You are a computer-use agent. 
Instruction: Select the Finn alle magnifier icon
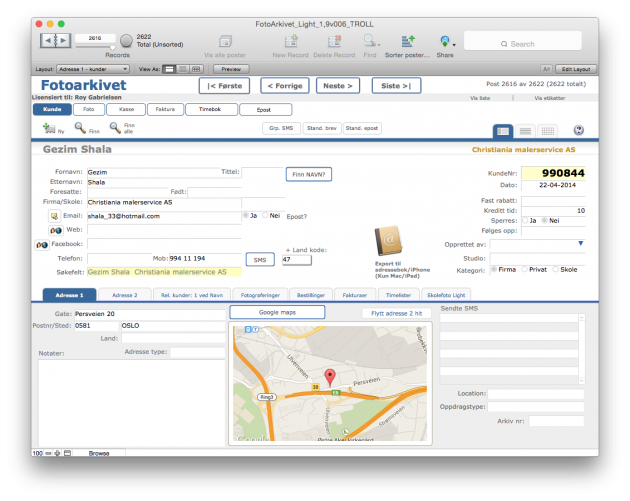[115, 128]
